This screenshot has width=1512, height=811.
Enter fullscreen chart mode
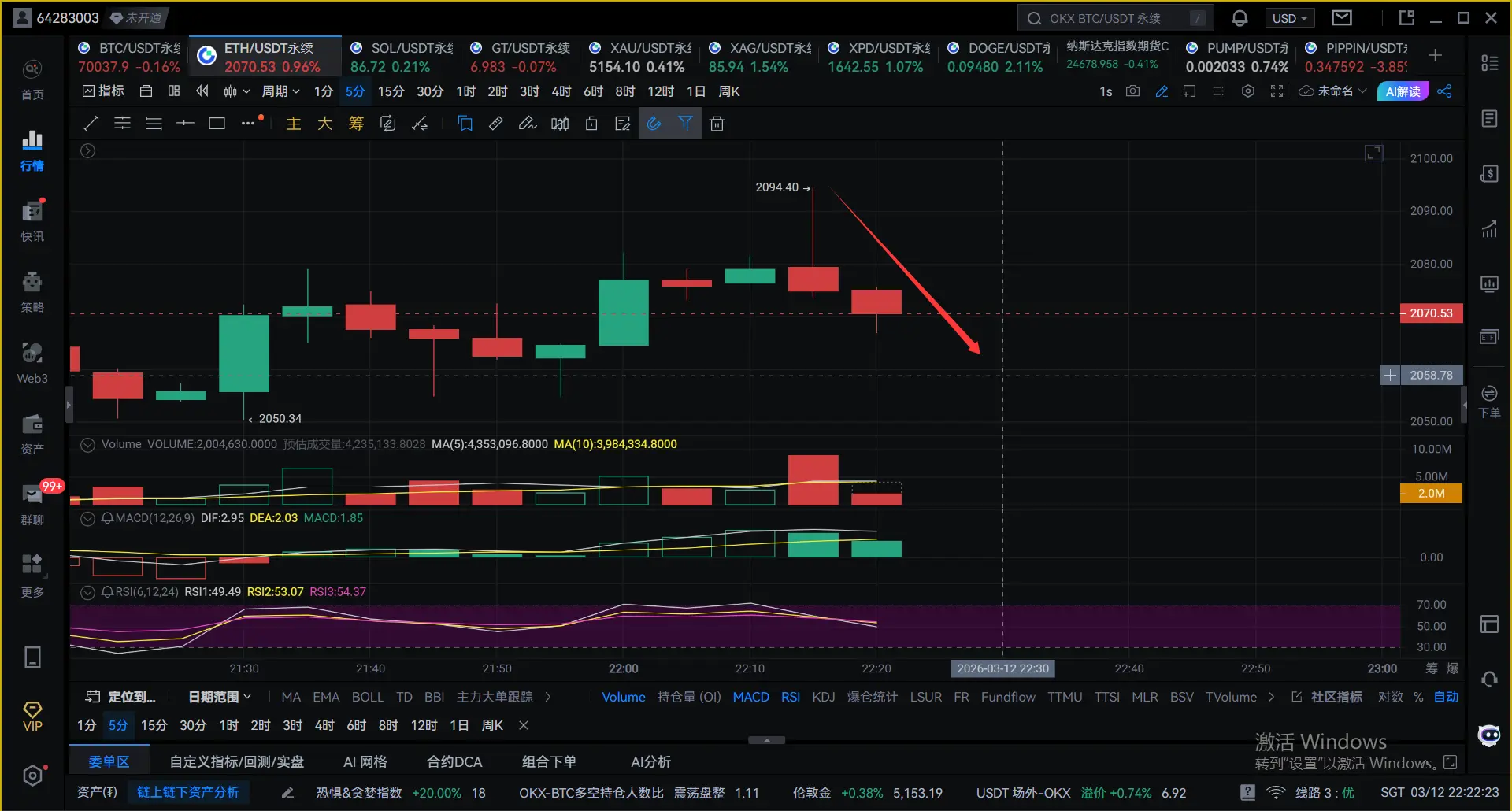click(1277, 91)
